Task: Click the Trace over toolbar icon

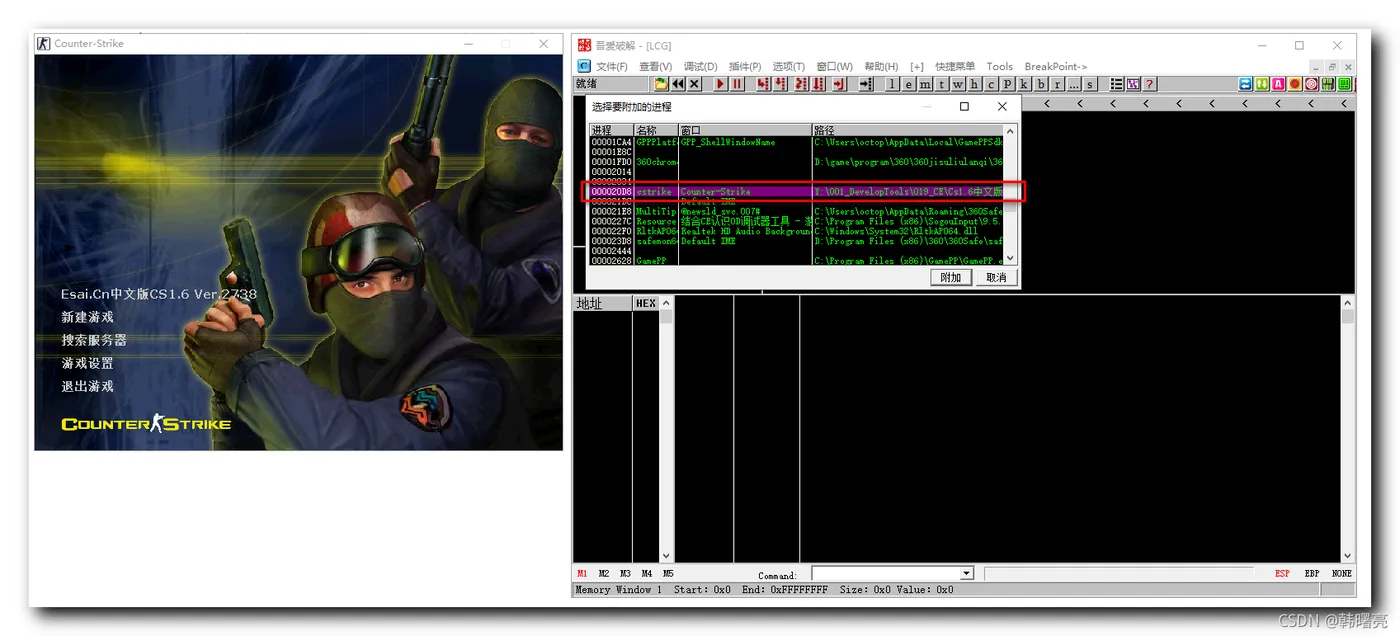Action: tap(818, 84)
